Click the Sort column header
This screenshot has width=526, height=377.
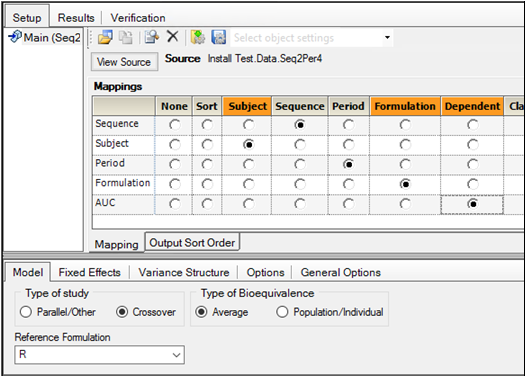pyautogui.click(x=207, y=106)
